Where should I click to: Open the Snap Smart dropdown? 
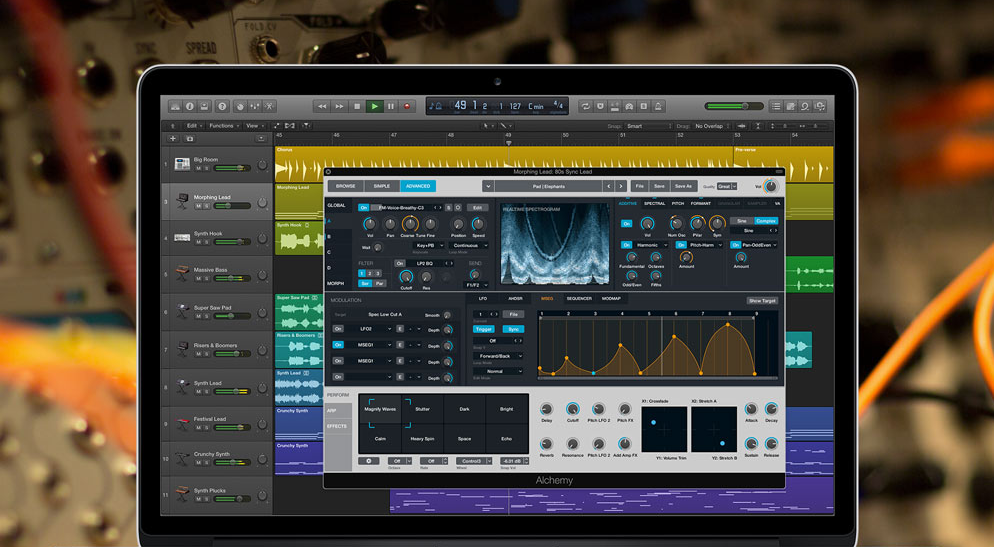649,126
